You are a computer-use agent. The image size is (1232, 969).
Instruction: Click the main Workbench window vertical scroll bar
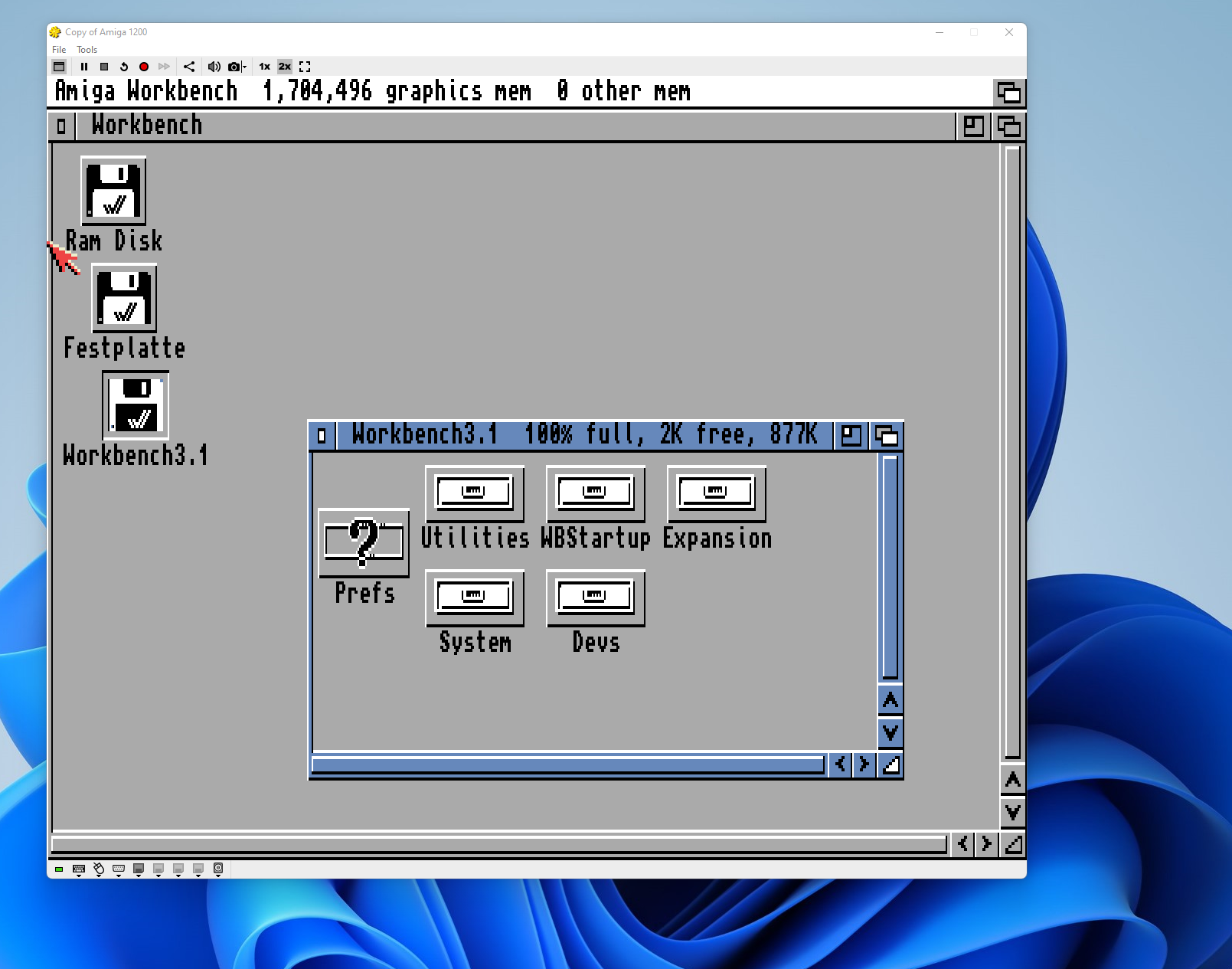point(1013,452)
